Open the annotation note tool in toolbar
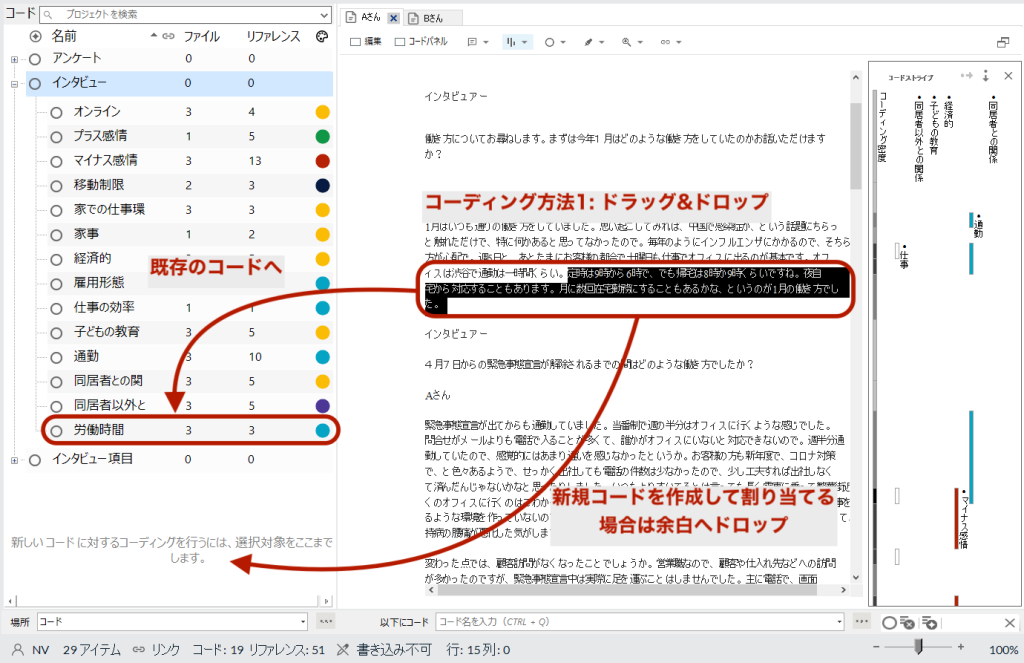 pos(472,42)
